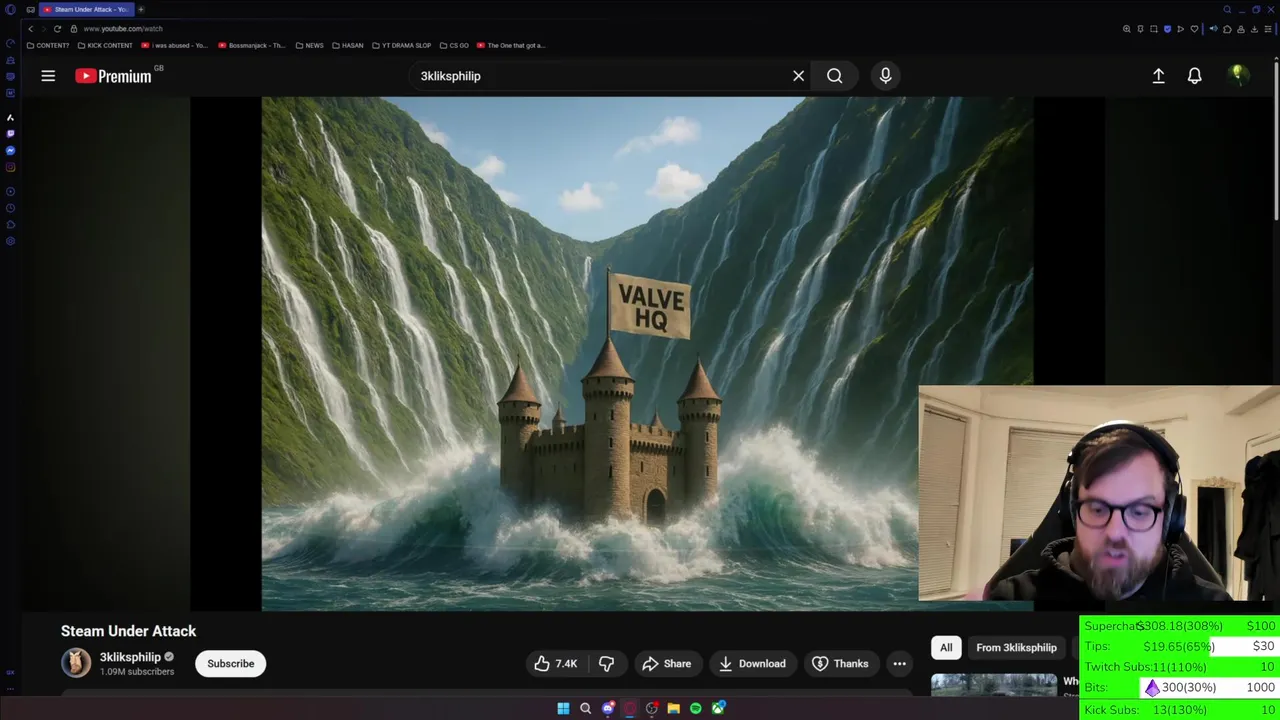Open Spotify from the taskbar
Image resolution: width=1280 pixels, height=720 pixels.
pyautogui.click(x=696, y=708)
